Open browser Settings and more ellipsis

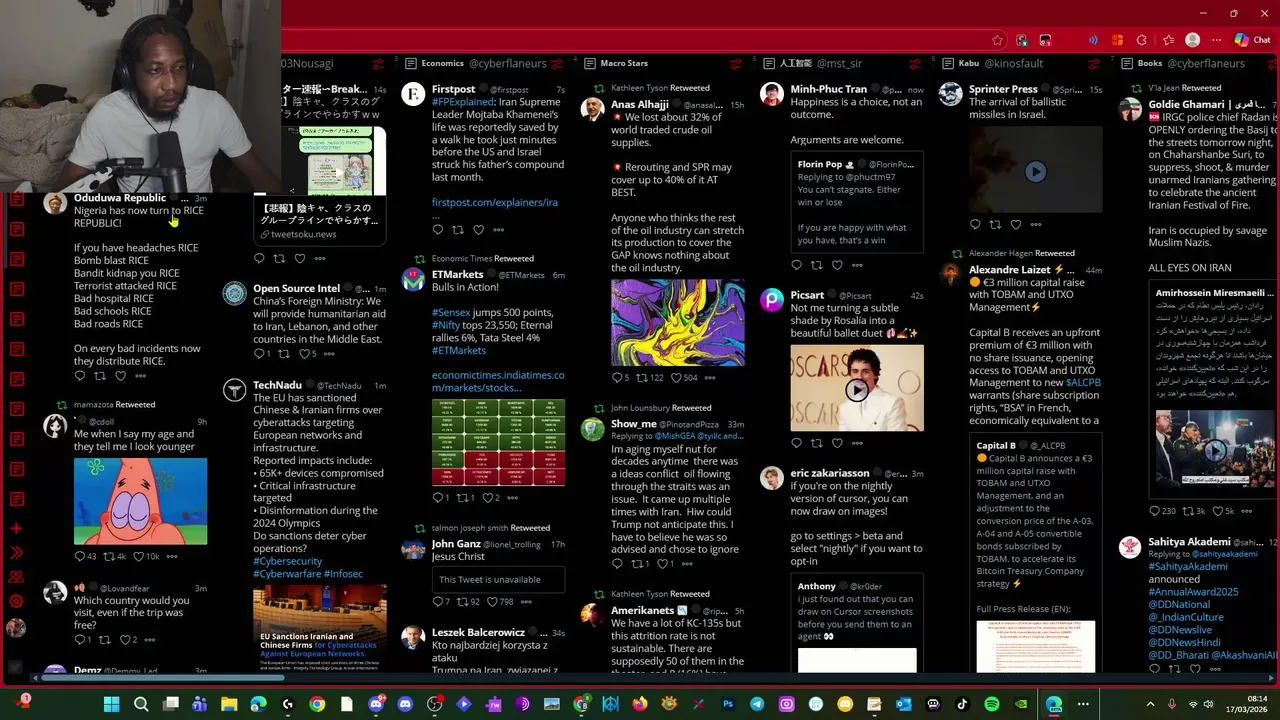coord(1216,40)
